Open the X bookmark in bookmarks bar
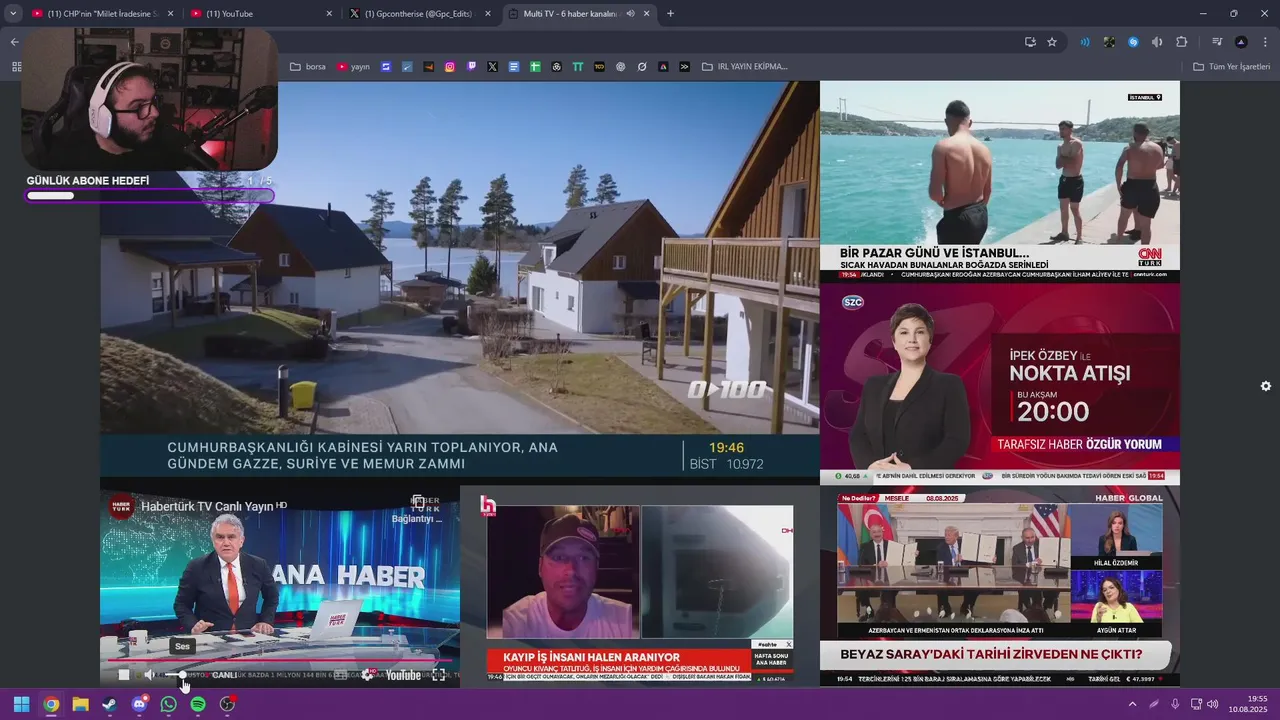Screen dimensions: 1280x720 (492, 67)
